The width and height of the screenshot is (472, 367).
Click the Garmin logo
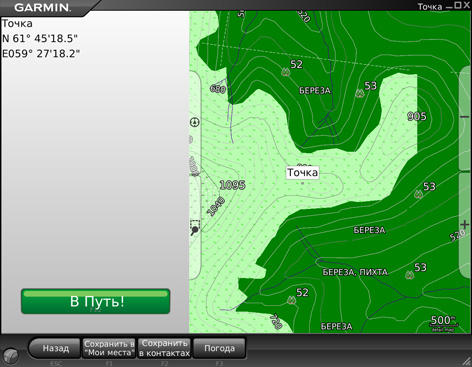pyautogui.click(x=43, y=7)
